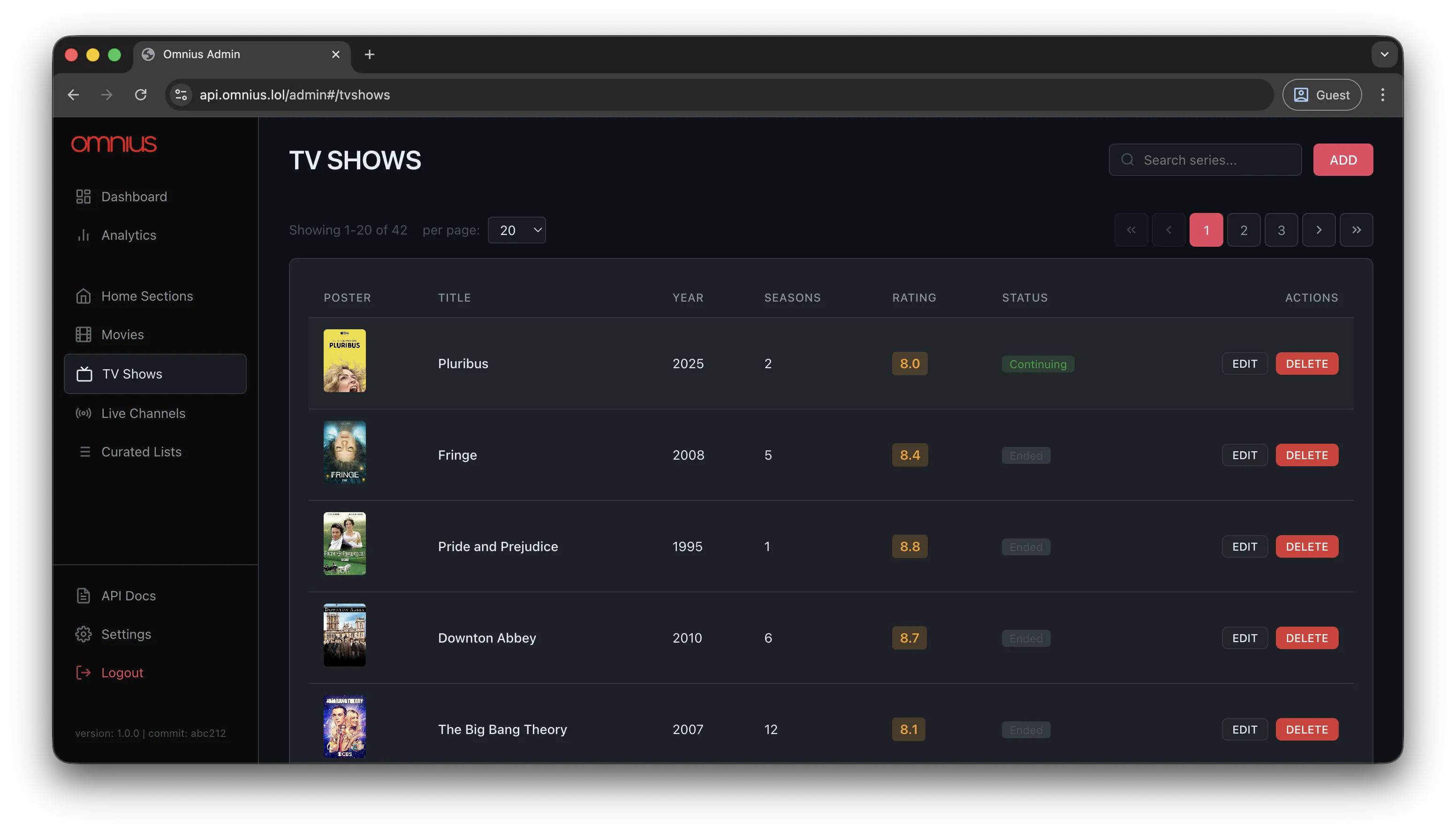Open the per-page dropdown showing 20
1456x833 pixels.
tap(516, 229)
